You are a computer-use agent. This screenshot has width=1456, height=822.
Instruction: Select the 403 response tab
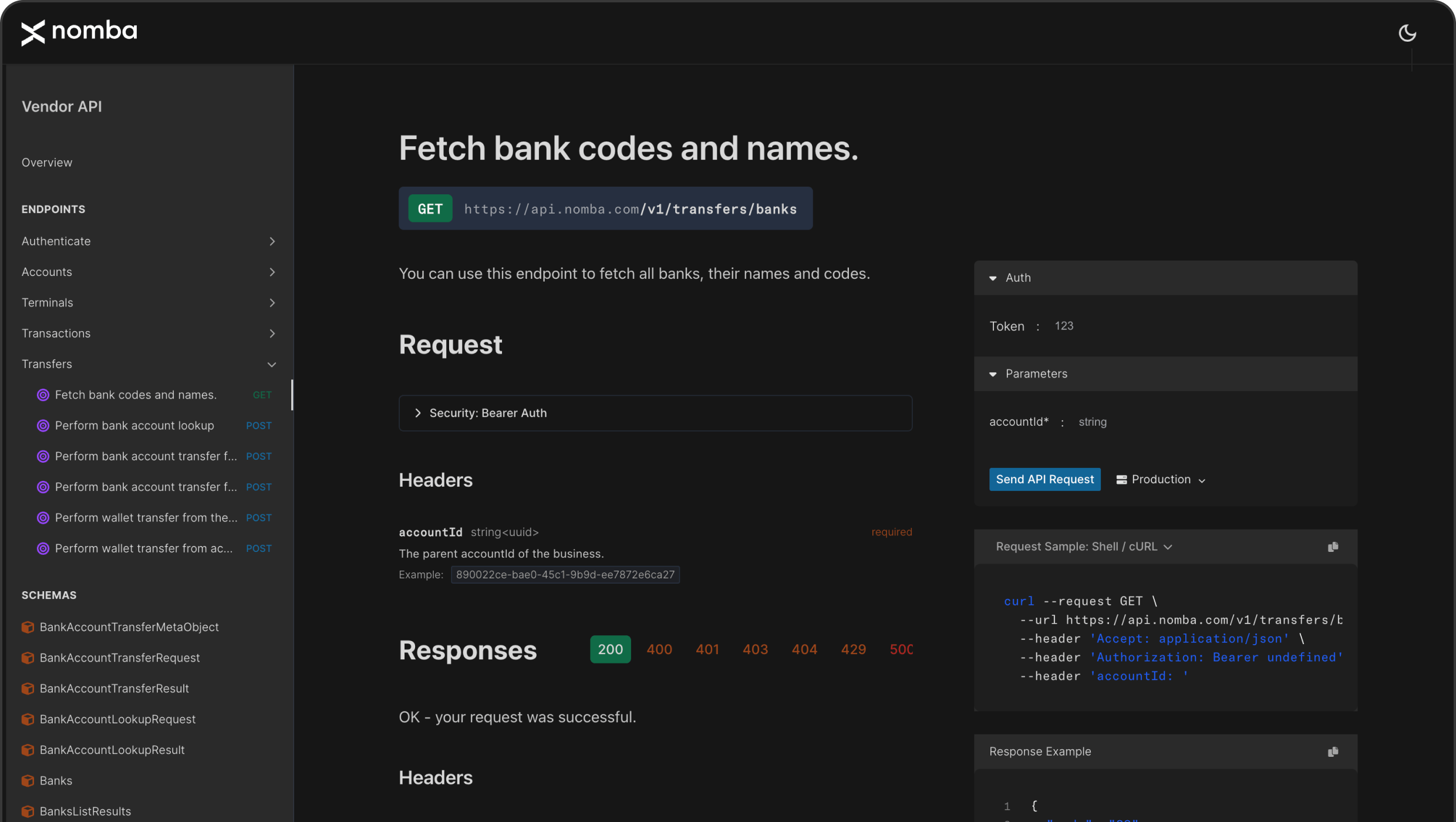tap(755, 649)
